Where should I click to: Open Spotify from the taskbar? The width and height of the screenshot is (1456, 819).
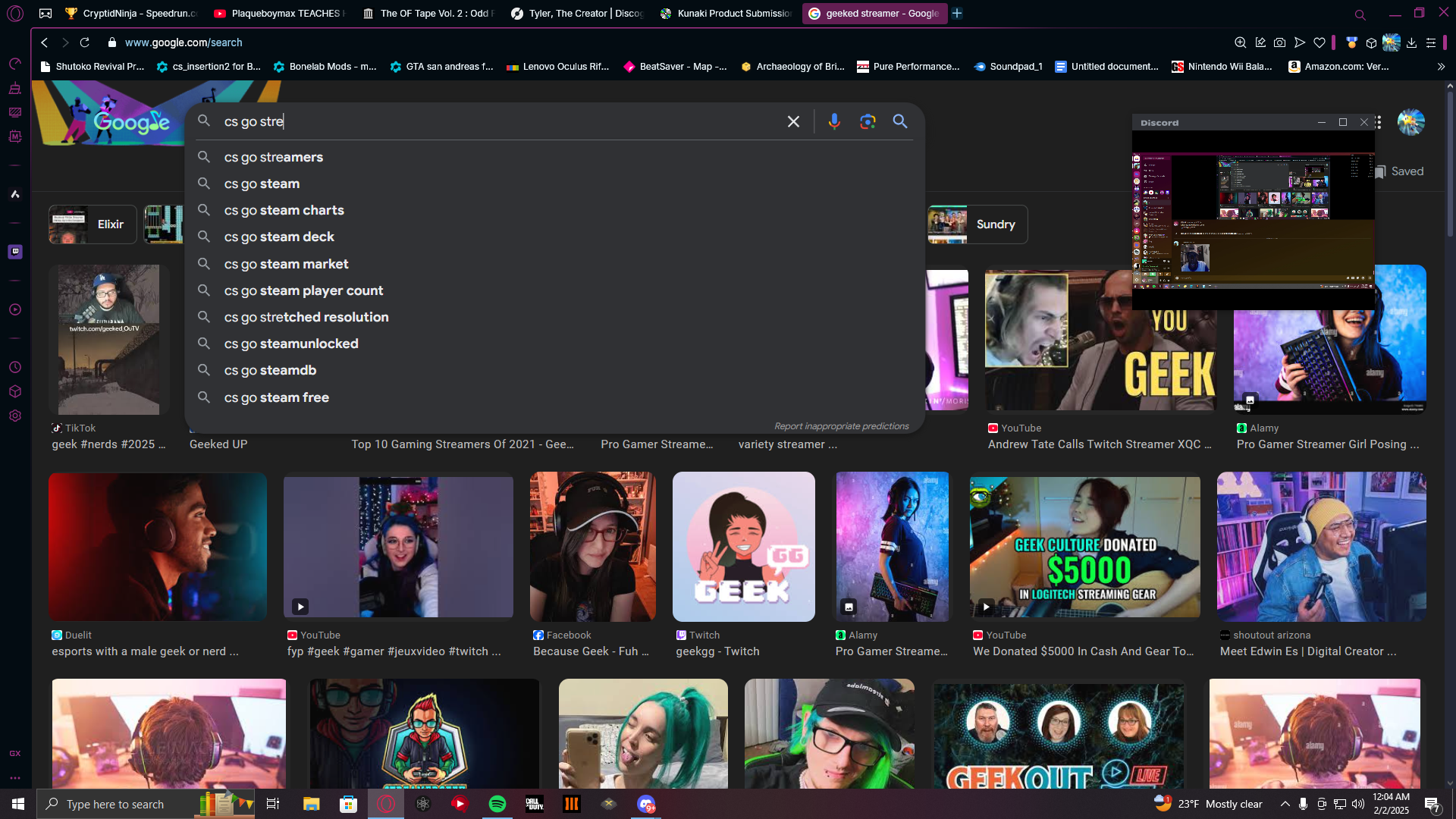coord(497,804)
